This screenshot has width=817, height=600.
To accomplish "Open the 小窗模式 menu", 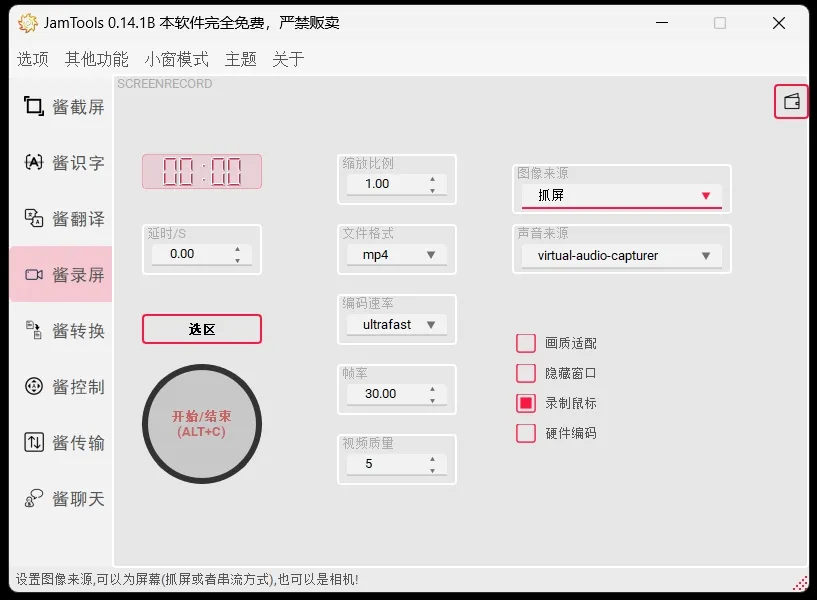I will 177,59.
